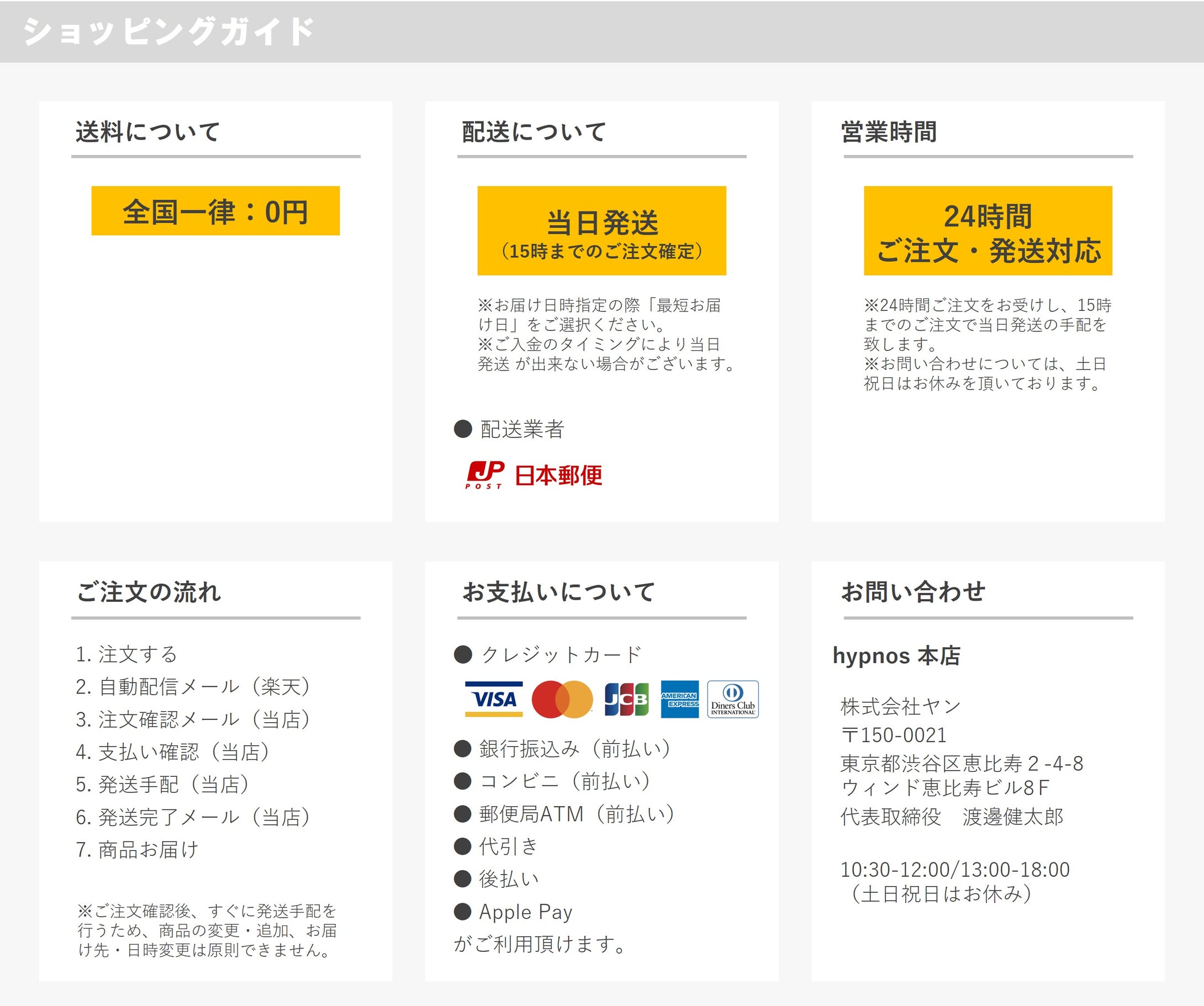Click the hypnos 本店 shop name
Viewport: 1204px width, 1006px height.
[896, 656]
